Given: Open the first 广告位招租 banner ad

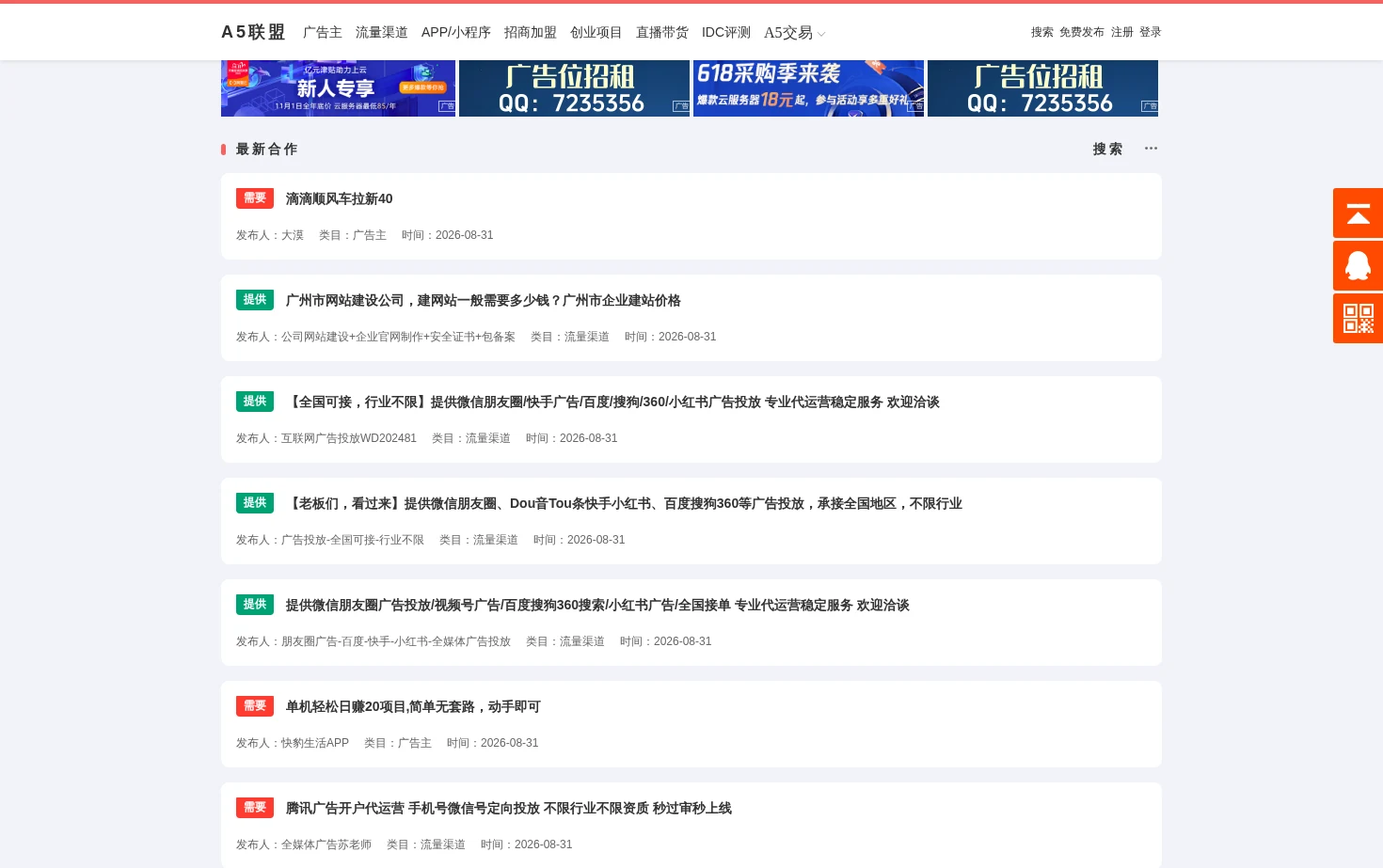Looking at the screenshot, I should [x=574, y=88].
